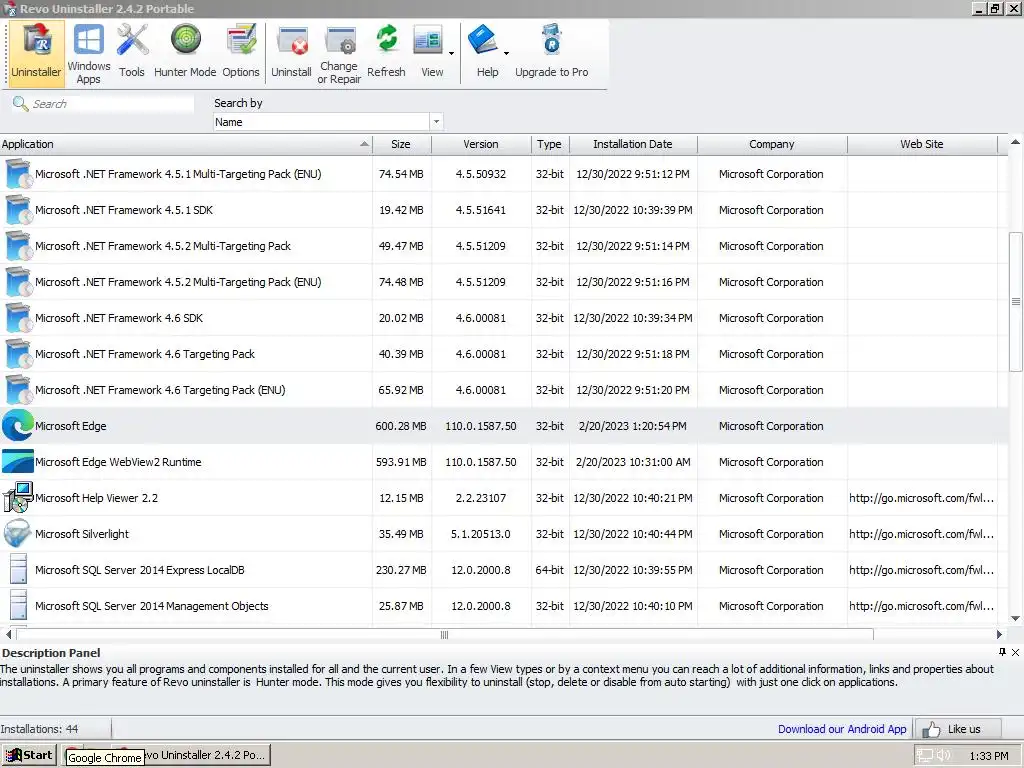Switch to Windows Apps view
1024x768 pixels.
pos(89,54)
